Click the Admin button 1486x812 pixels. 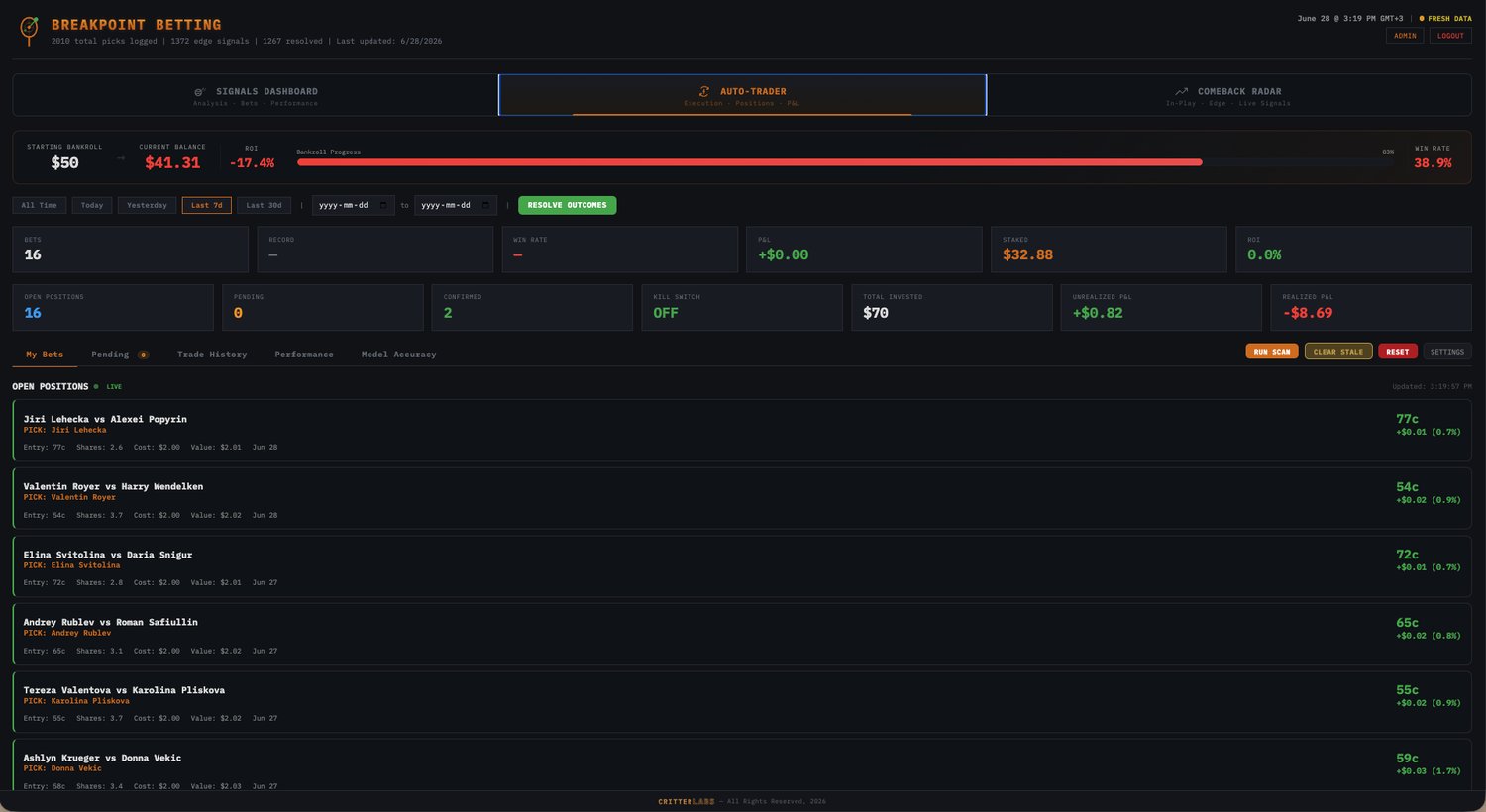1405,36
